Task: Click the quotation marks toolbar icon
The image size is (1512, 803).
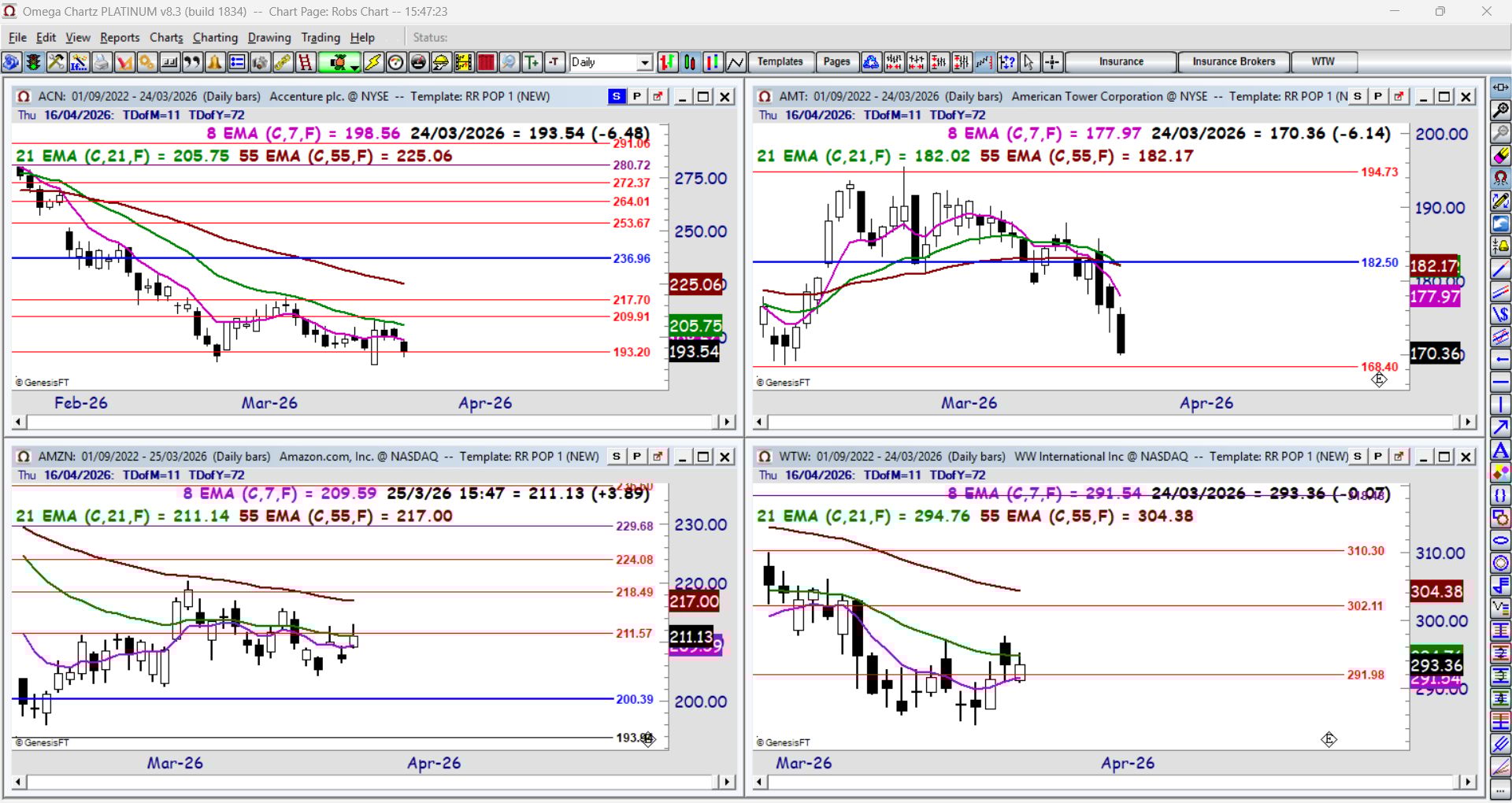Action: 192,62
